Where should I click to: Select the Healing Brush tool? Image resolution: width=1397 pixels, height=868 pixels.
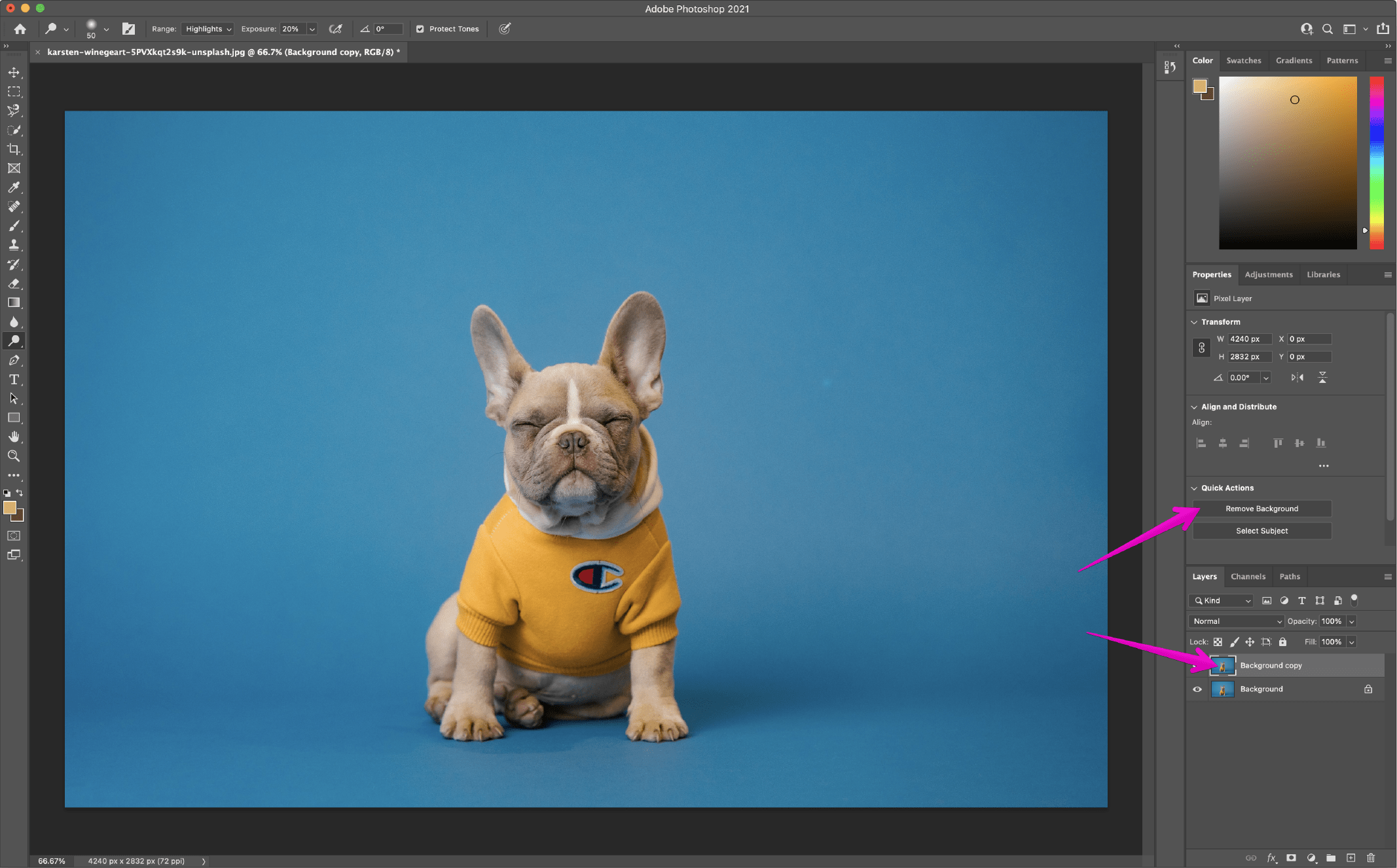point(14,206)
